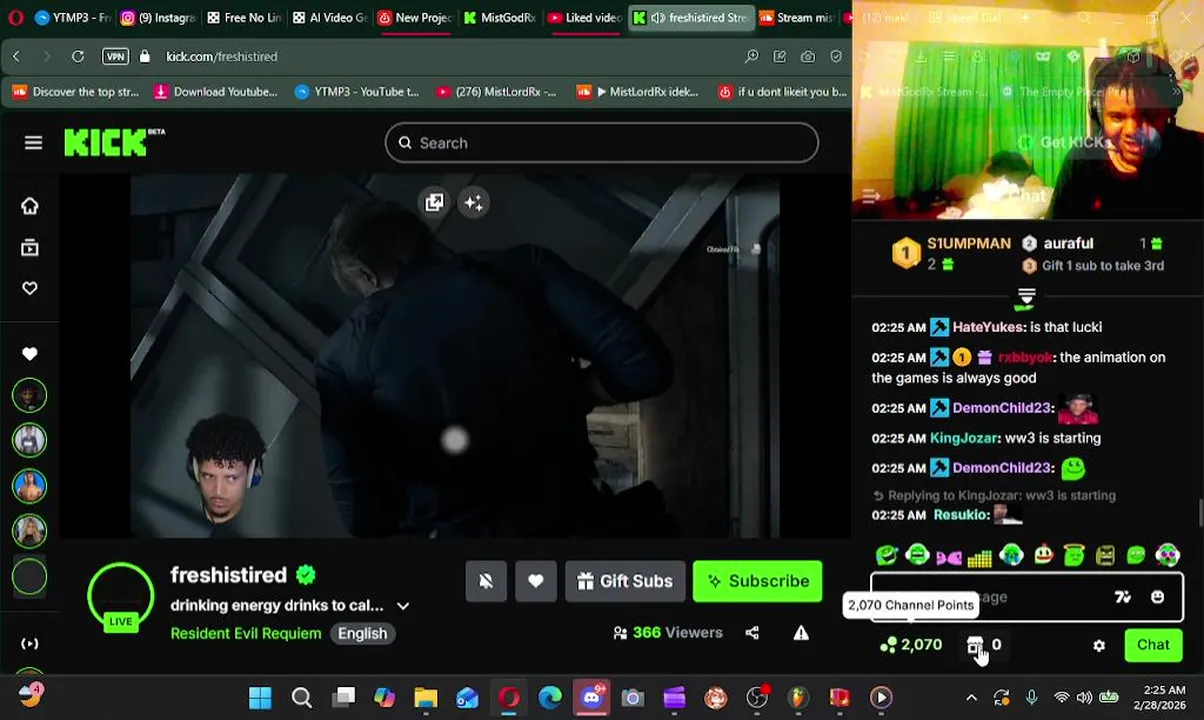
Task: Open Resident Evil Requiem category link
Action: point(246,633)
